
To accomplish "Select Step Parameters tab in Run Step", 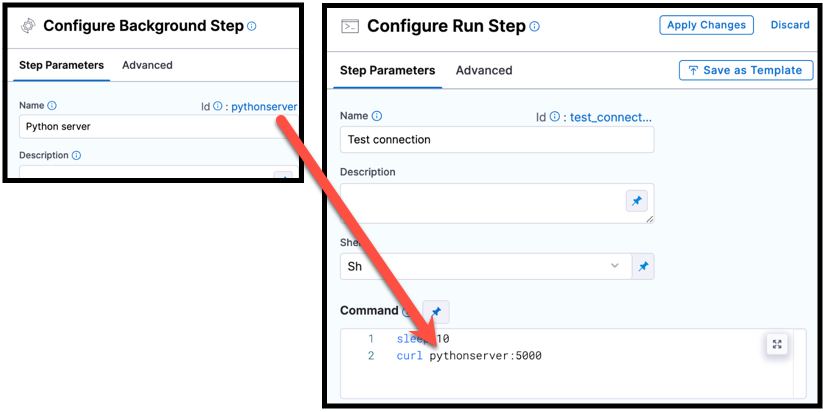I will [x=387, y=70].
